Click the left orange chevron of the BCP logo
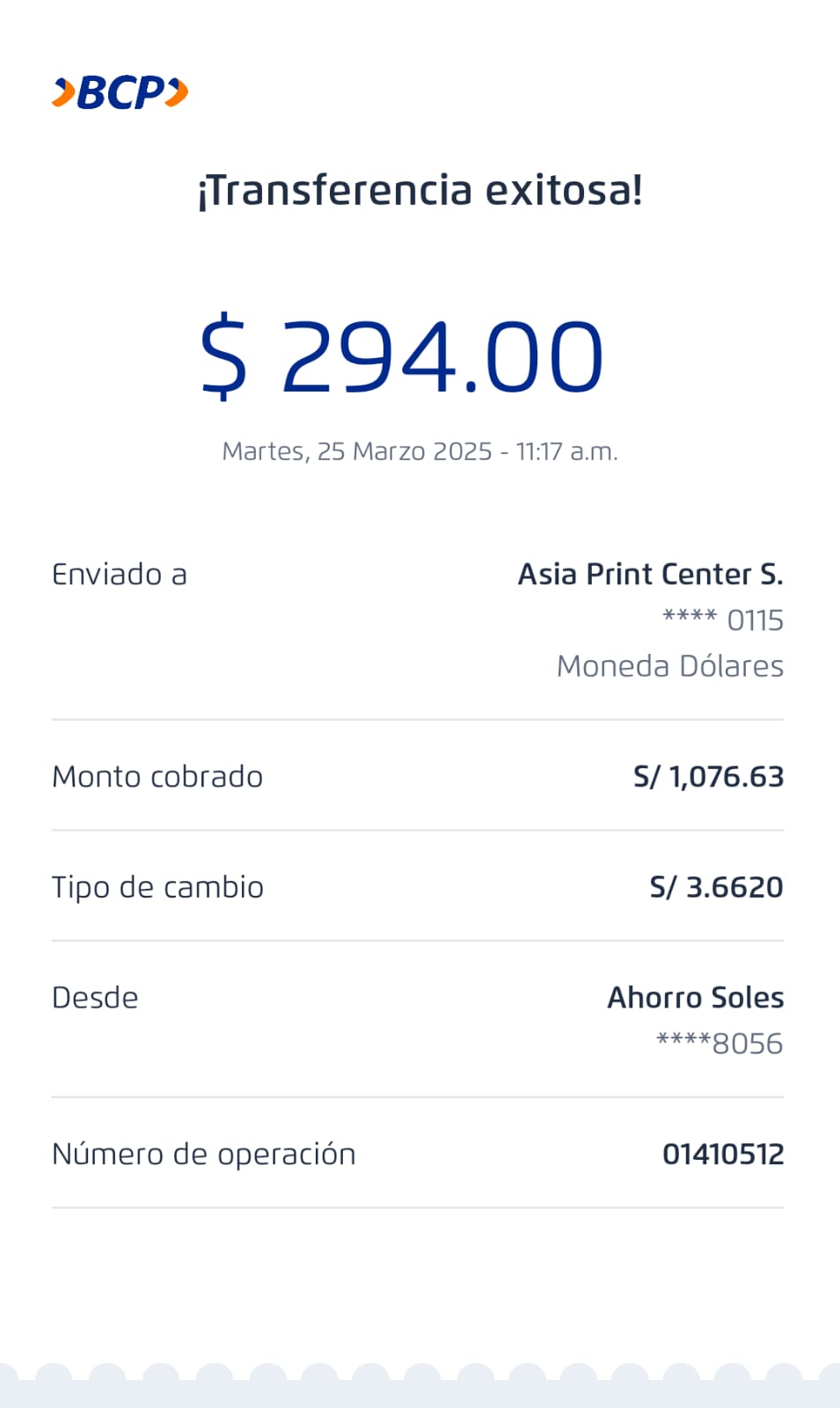Screen dimensions: 840x1408 [x=63, y=92]
